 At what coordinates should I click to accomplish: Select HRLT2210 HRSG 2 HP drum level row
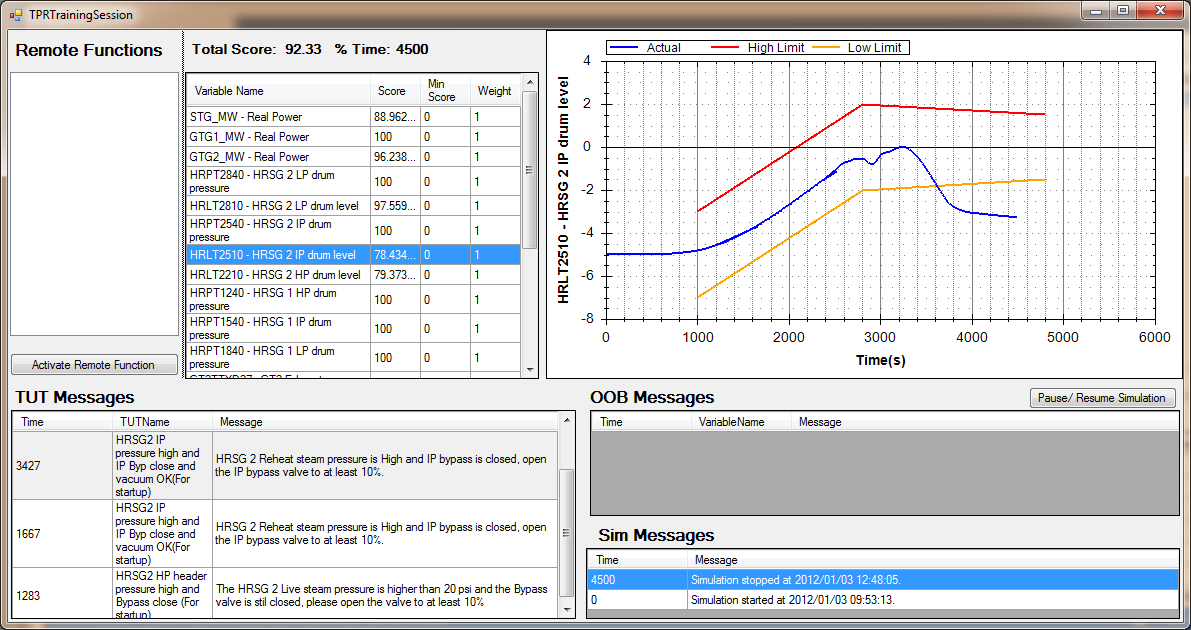(278, 275)
